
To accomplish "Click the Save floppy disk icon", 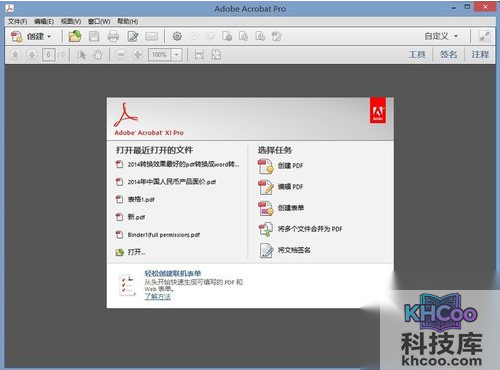I will tap(94, 36).
